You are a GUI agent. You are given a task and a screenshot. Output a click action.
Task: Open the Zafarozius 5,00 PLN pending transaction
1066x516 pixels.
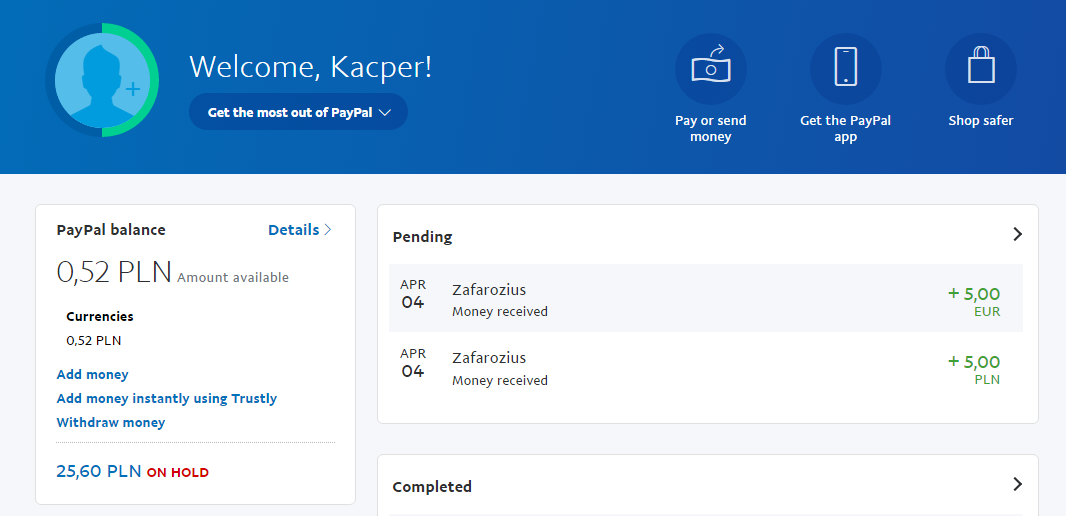coord(706,366)
